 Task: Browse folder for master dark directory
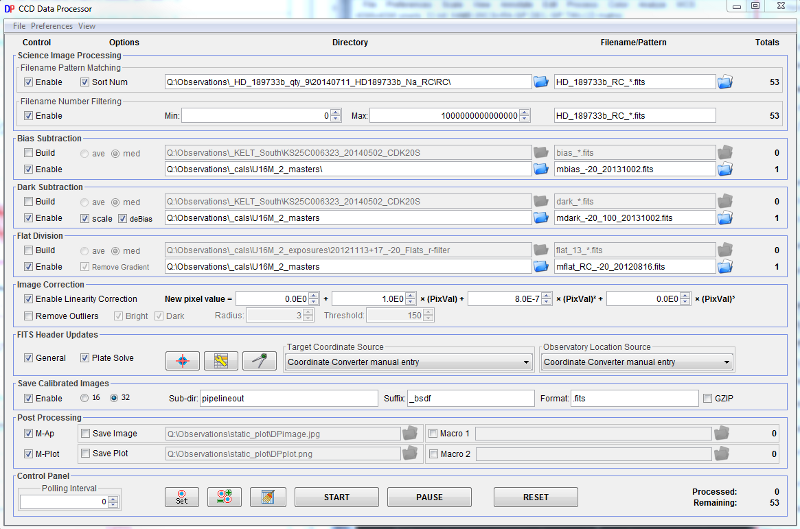[x=540, y=217]
